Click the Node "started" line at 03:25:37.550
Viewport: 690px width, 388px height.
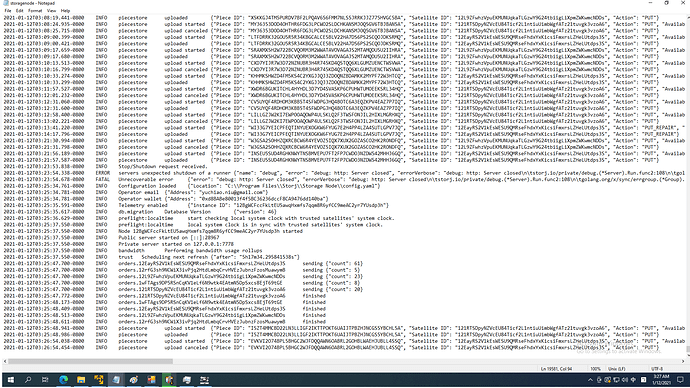(x=153, y=231)
